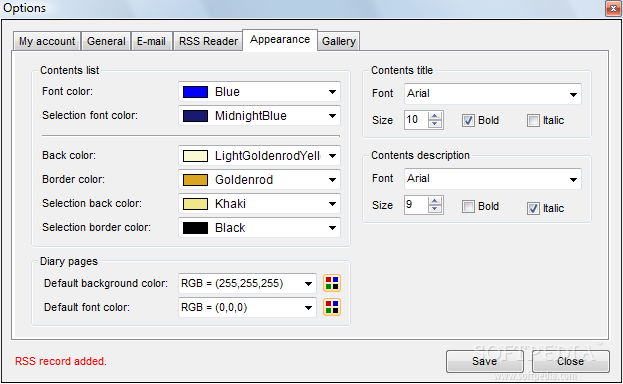
Task: Open the Default font color RGB dropdown
Action: 247,307
